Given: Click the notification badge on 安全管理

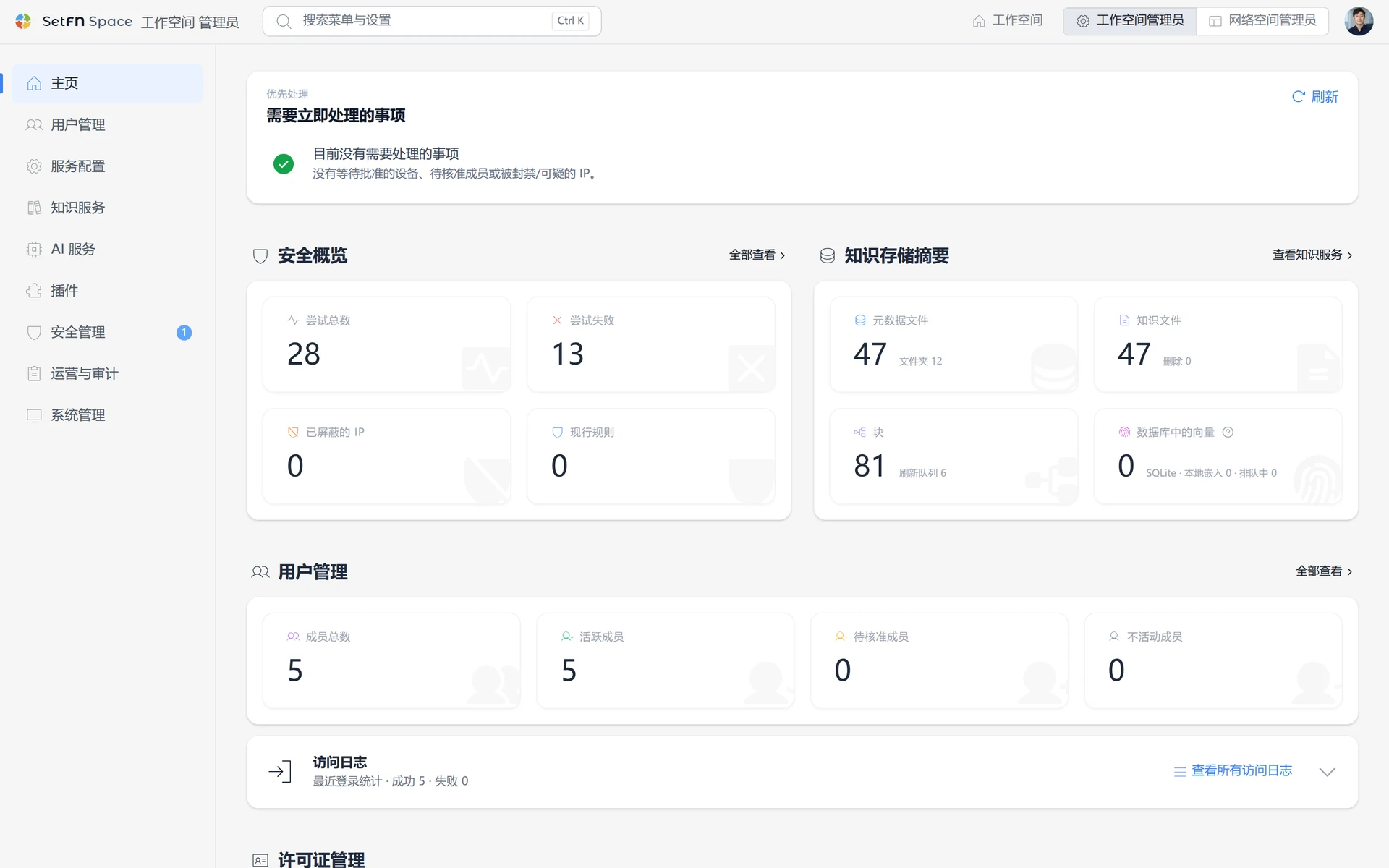Looking at the screenshot, I should point(184,333).
